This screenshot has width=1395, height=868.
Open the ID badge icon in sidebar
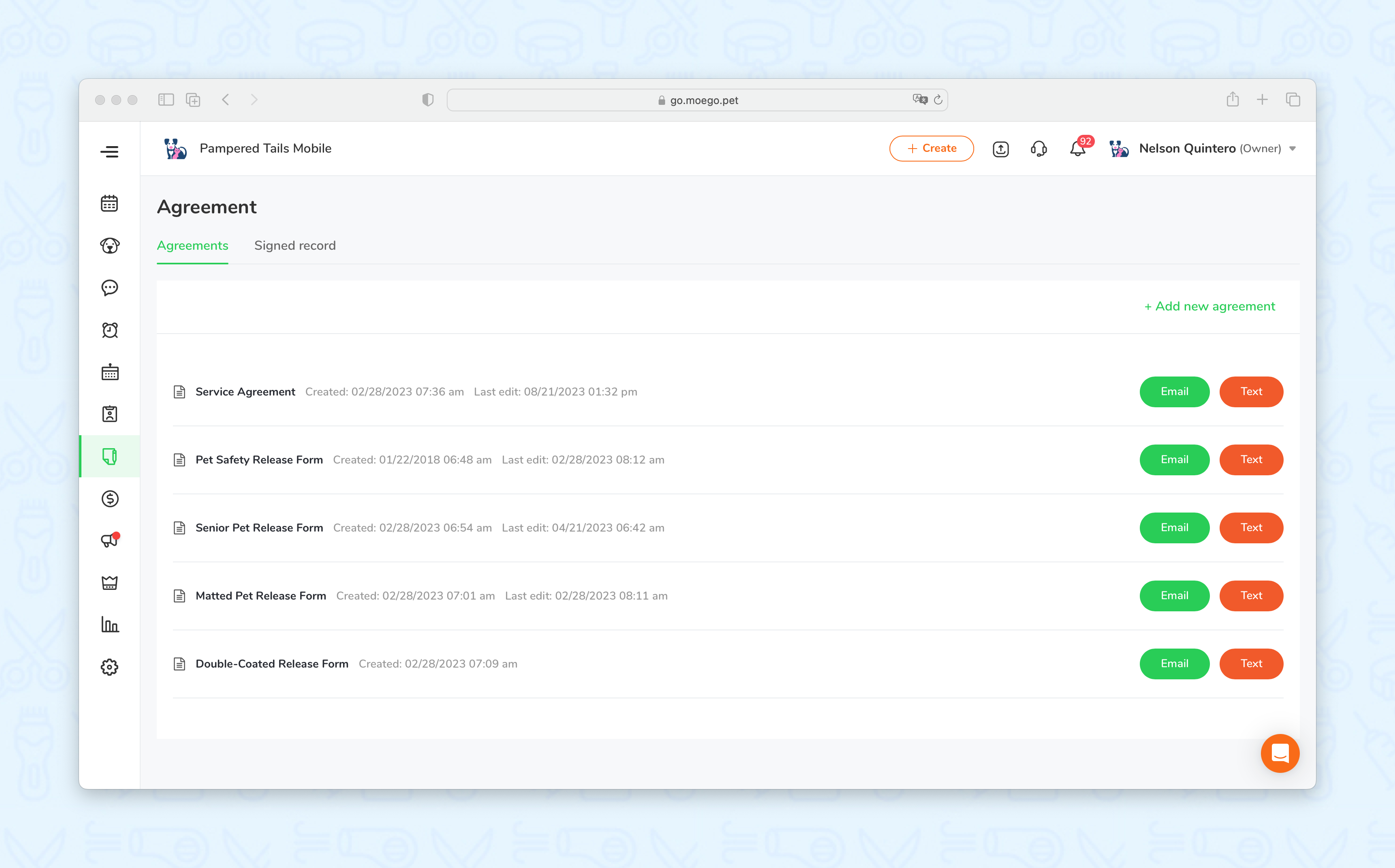(x=109, y=414)
